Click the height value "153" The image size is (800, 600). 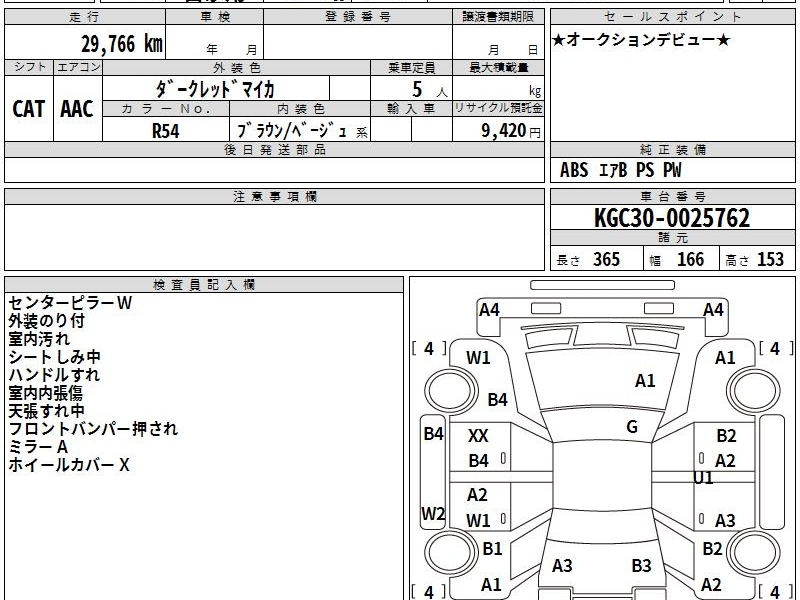(x=770, y=259)
